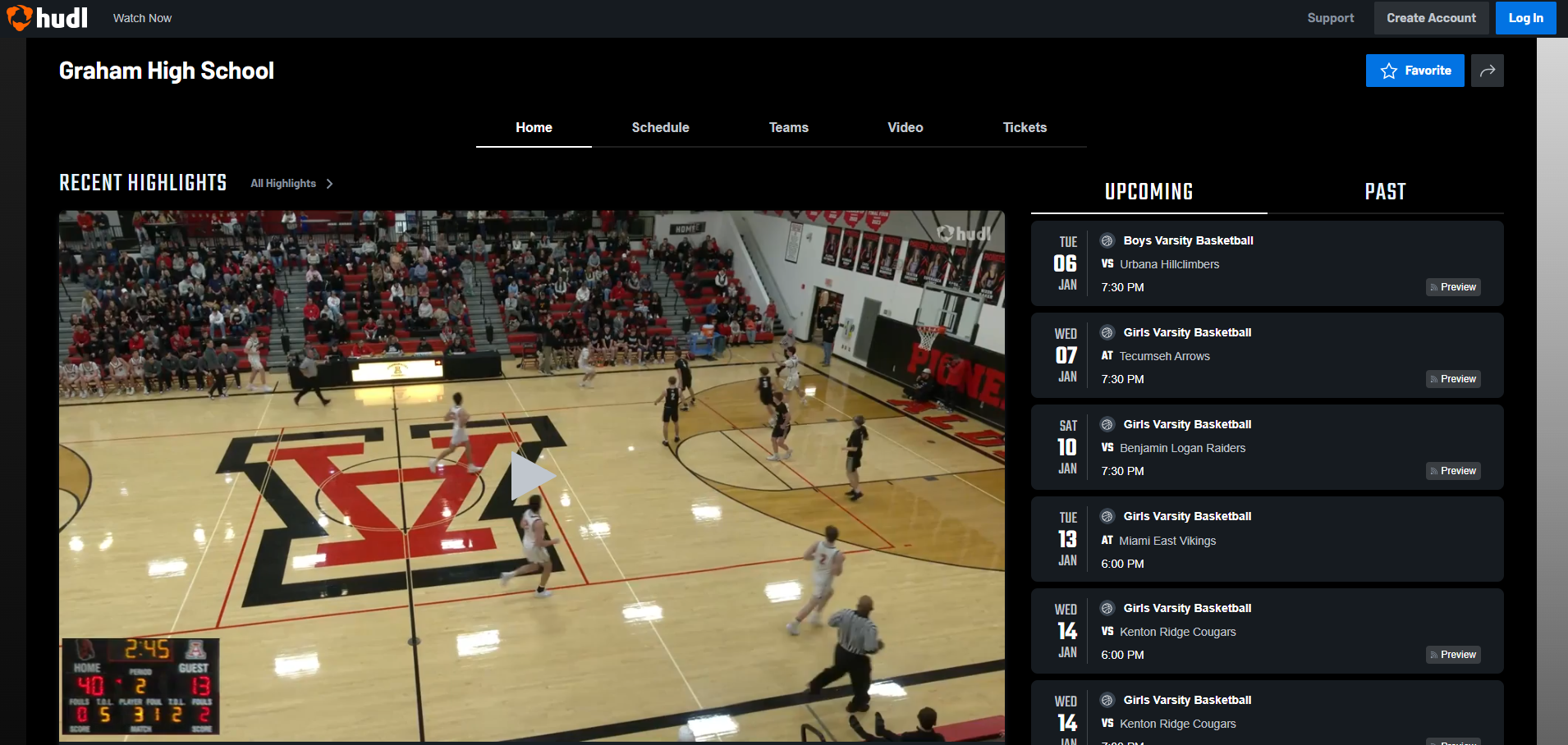
Task: Select the Upcoming games tab
Action: pyautogui.click(x=1148, y=192)
